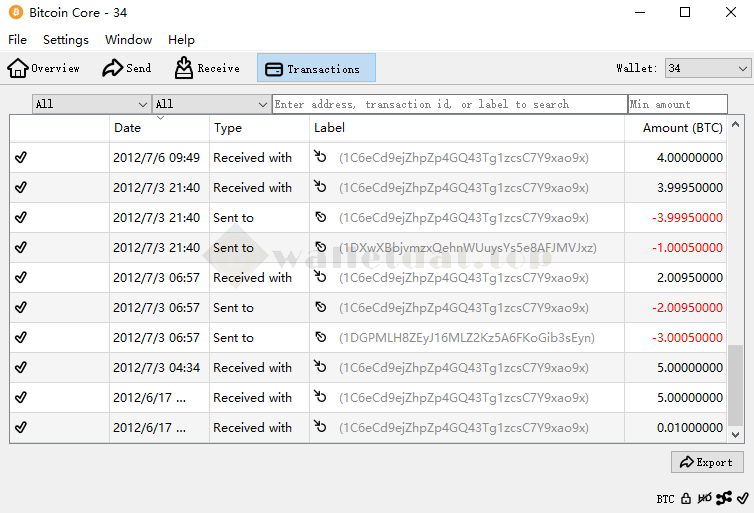Image resolution: width=754 pixels, height=513 pixels.
Task: Click the sync status checkmark icon
Action: (x=741, y=498)
